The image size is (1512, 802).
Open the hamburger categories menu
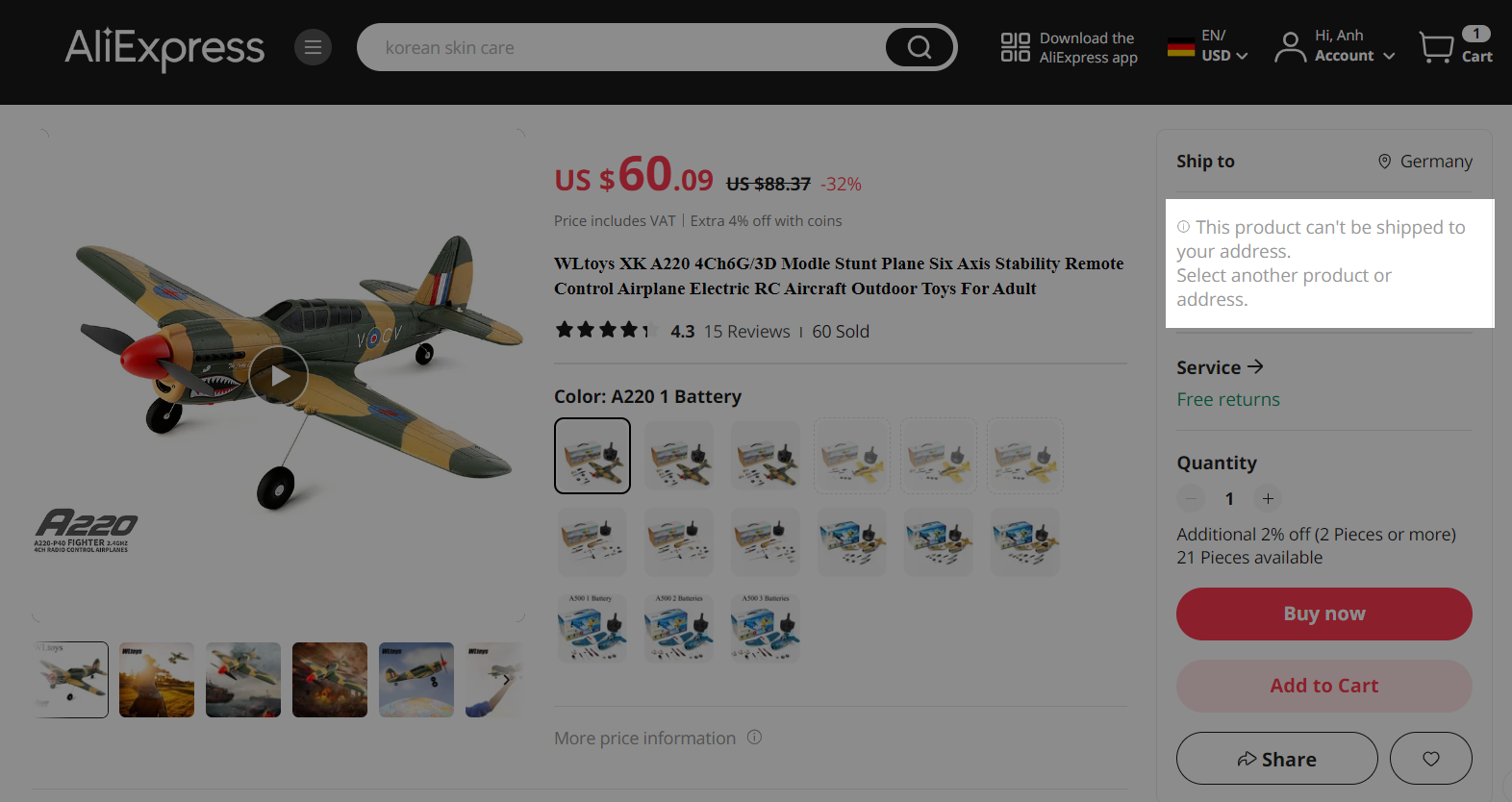pos(313,47)
